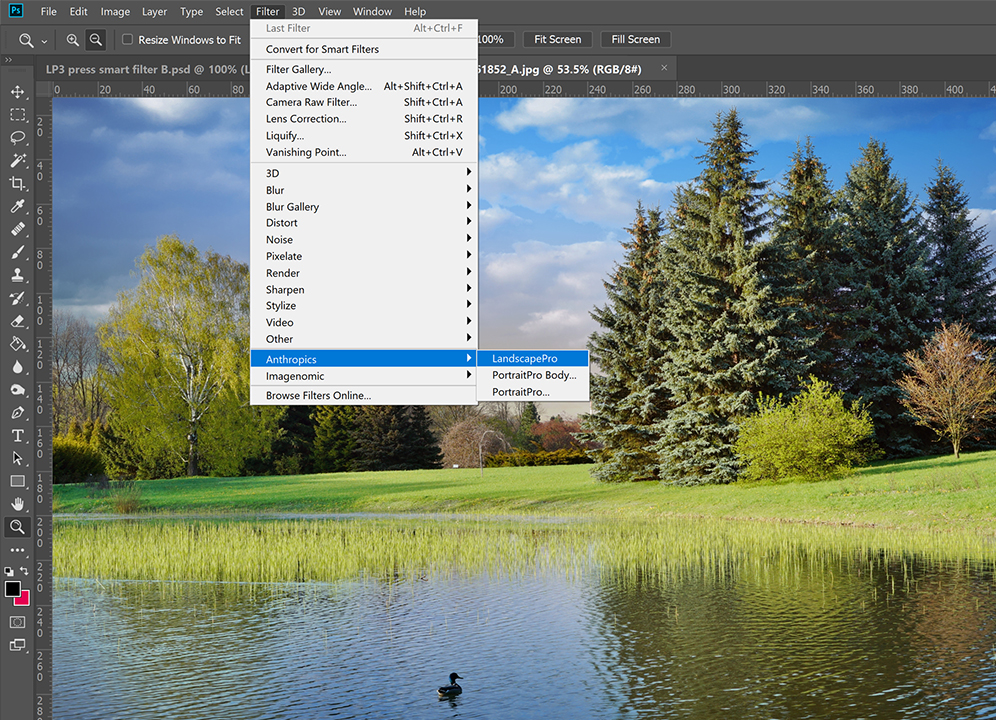Choose the Eraser tool
This screenshot has height=720, width=996.
(x=16, y=319)
